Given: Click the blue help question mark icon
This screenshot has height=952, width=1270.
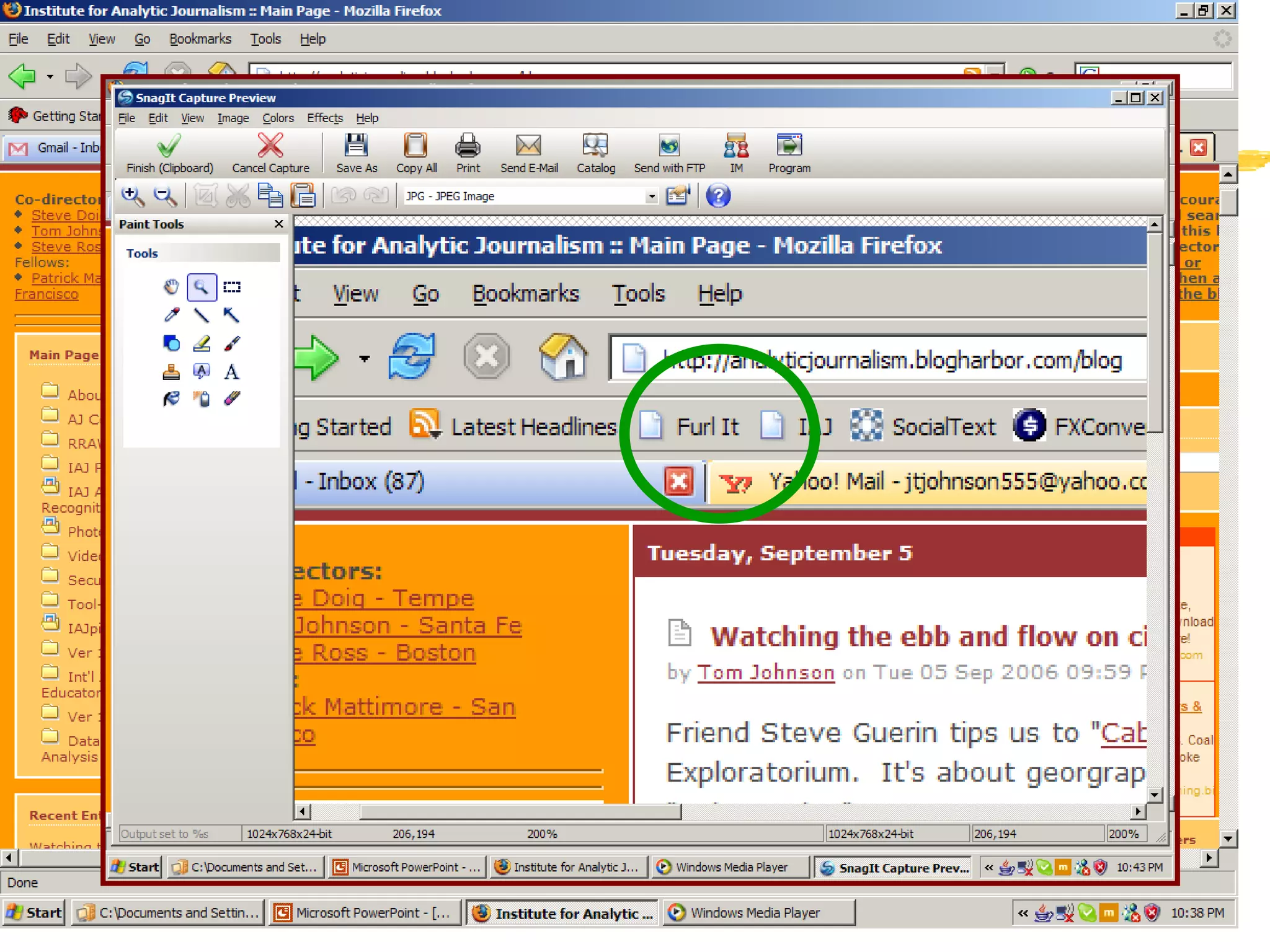Looking at the screenshot, I should [x=718, y=196].
